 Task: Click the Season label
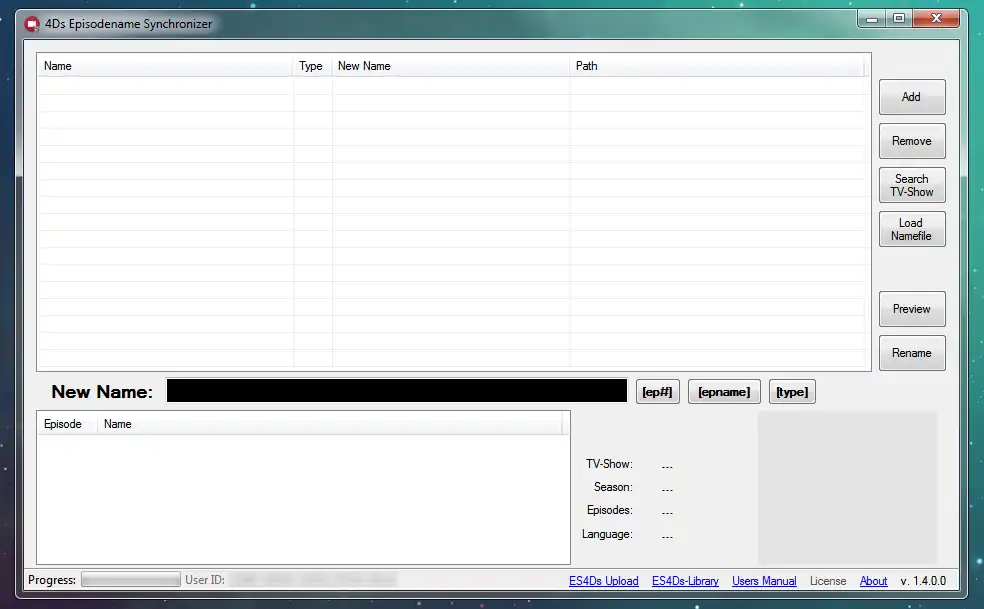click(x=613, y=487)
